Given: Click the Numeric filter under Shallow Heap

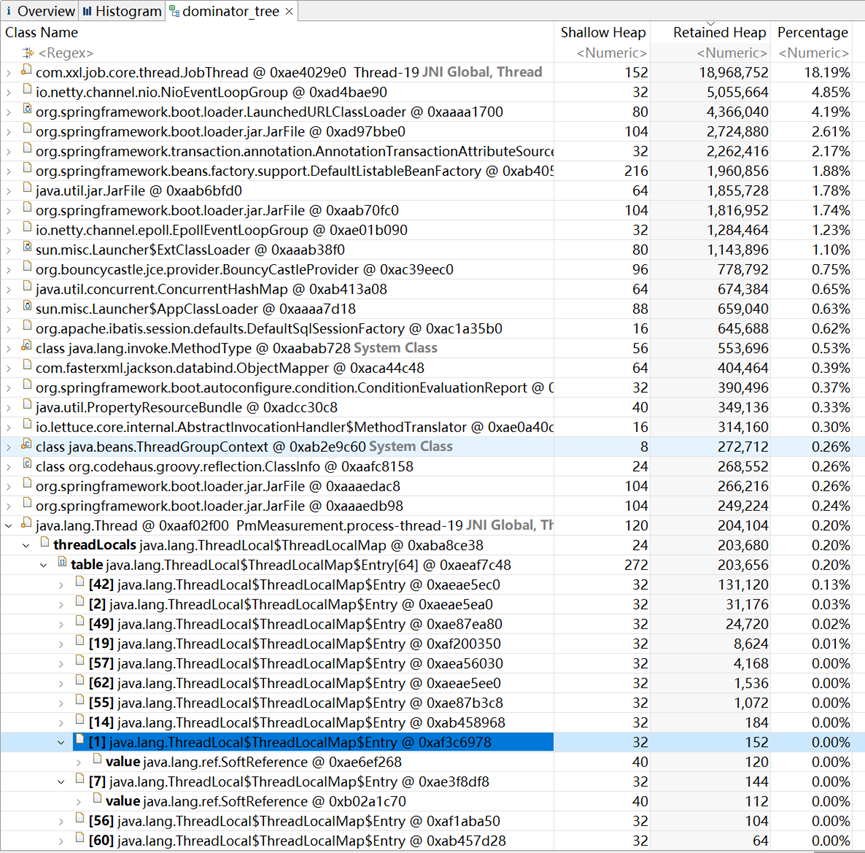Looking at the screenshot, I should pos(611,53).
